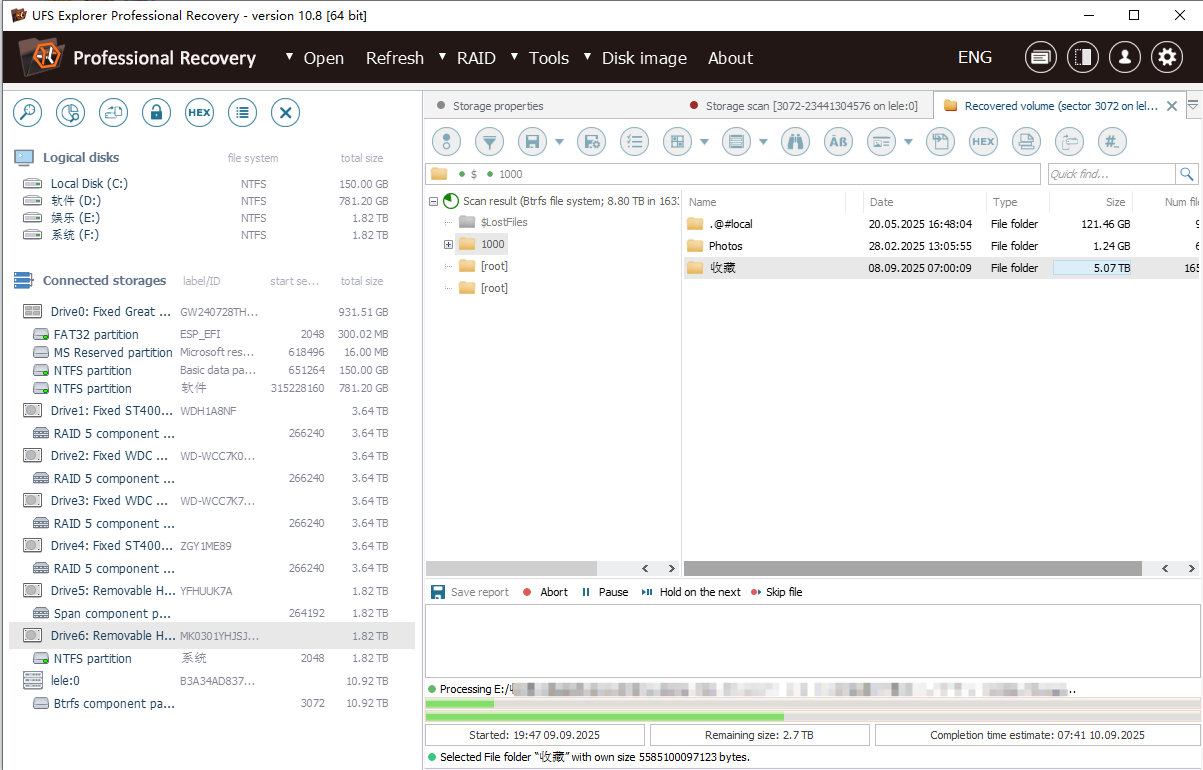Image resolution: width=1203 pixels, height=770 pixels.
Task: Open the tab list dropdown at far right
Action: tap(1193, 105)
